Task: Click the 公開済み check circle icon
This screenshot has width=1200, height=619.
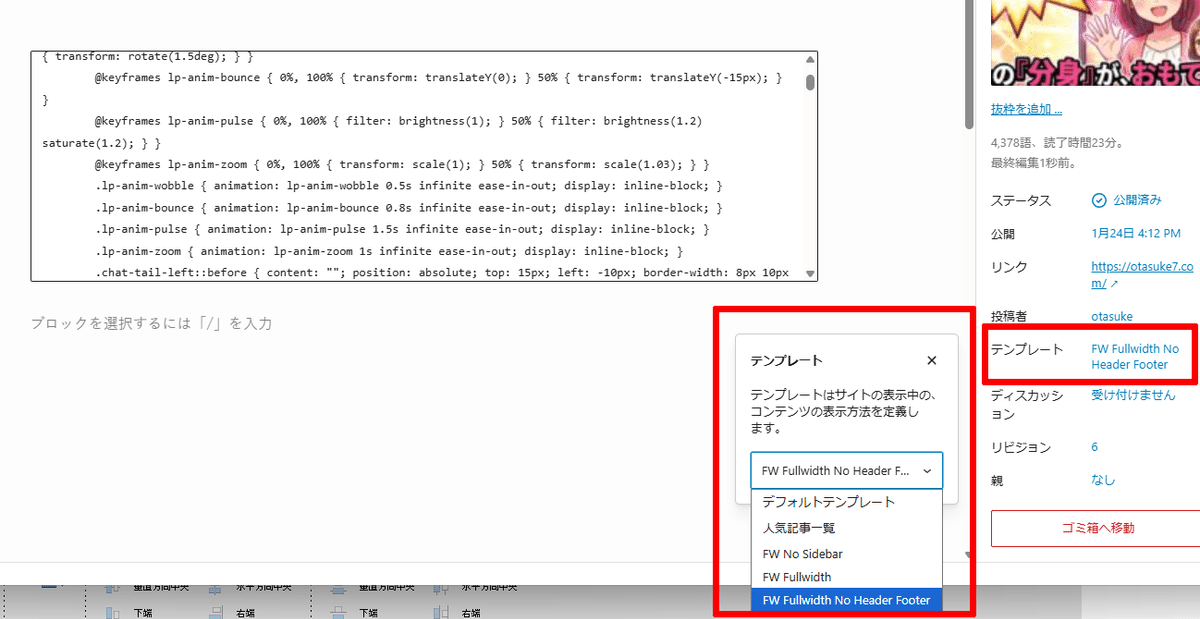Action: (1099, 200)
